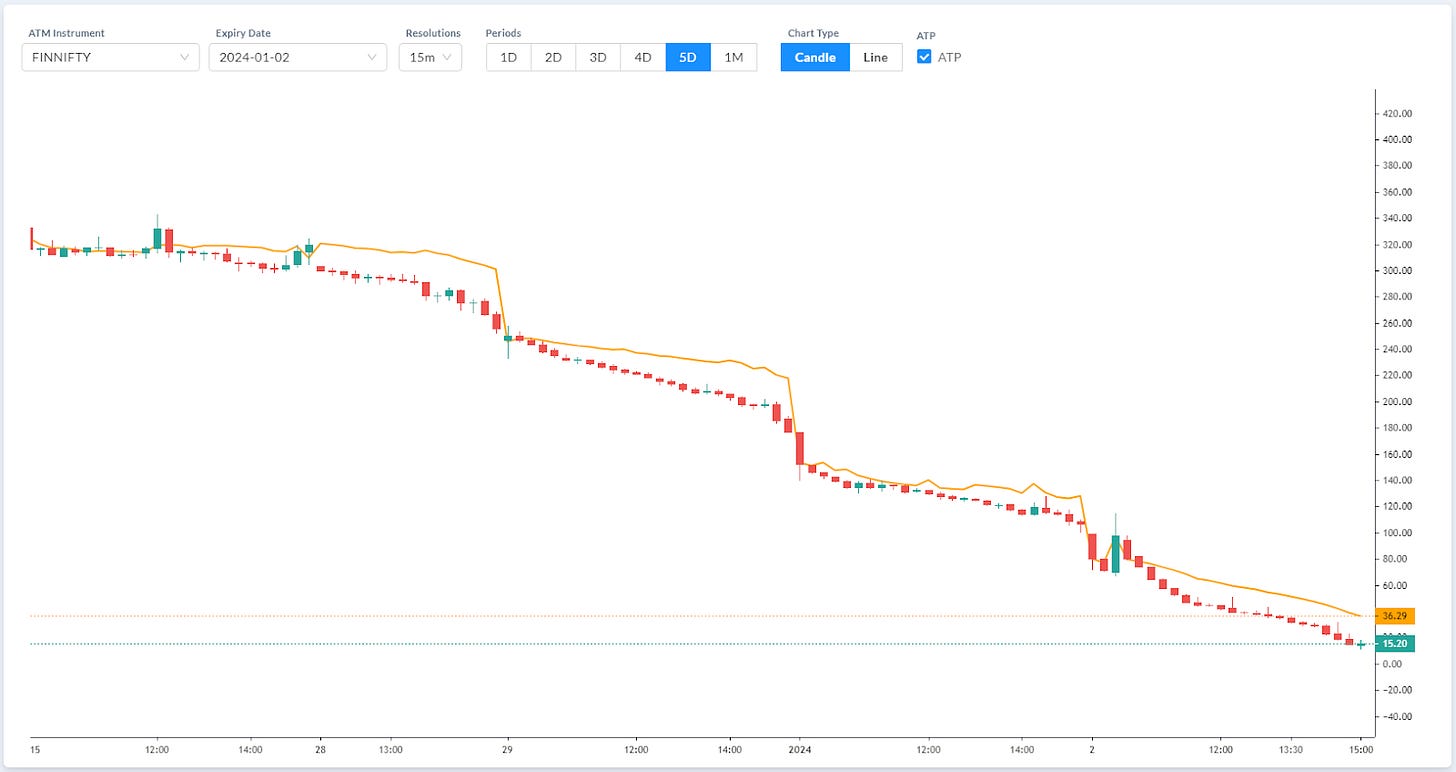Choose the 2D period button
The width and height of the screenshot is (1456, 772).
pos(552,57)
